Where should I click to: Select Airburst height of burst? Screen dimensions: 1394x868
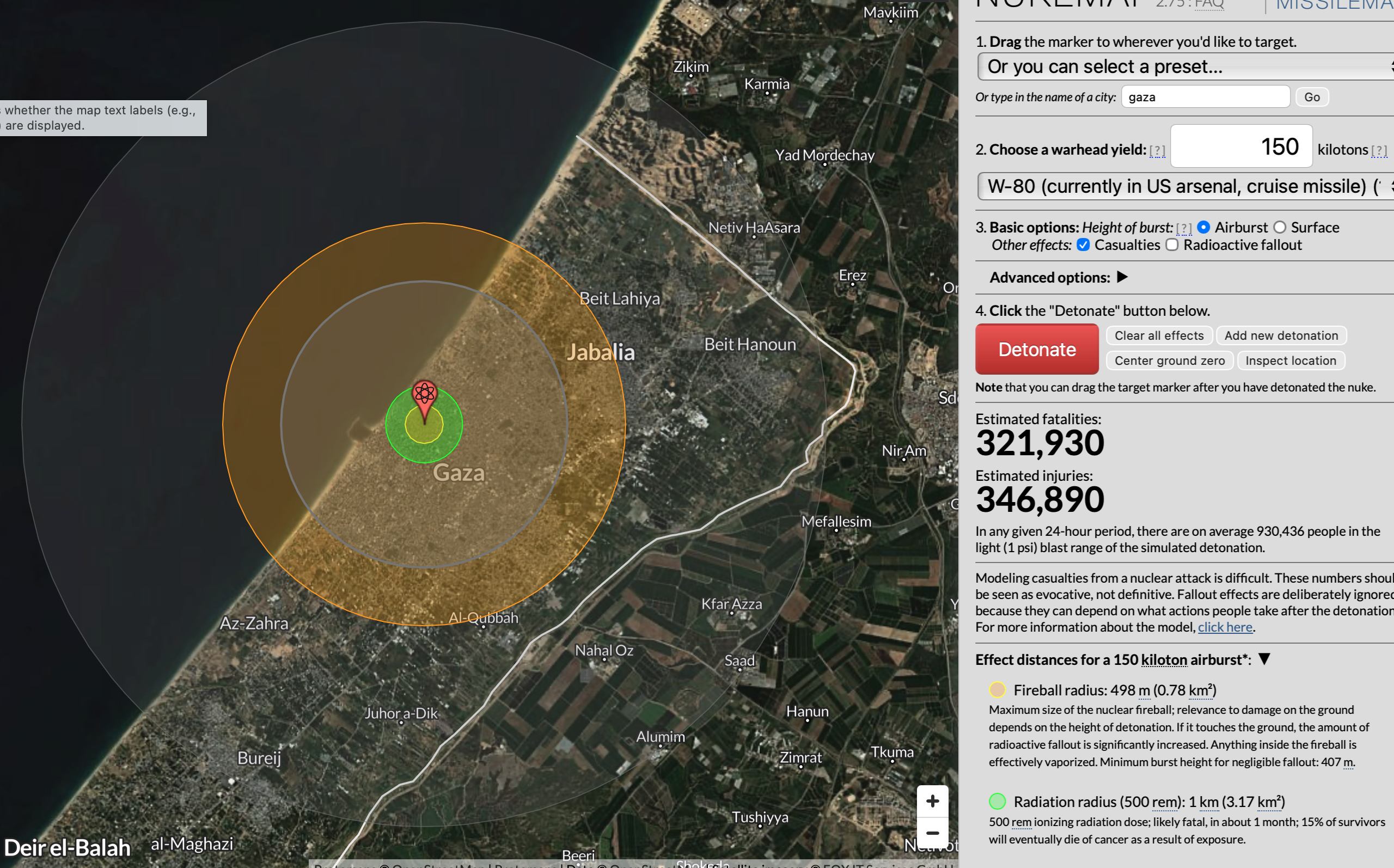[1203, 227]
